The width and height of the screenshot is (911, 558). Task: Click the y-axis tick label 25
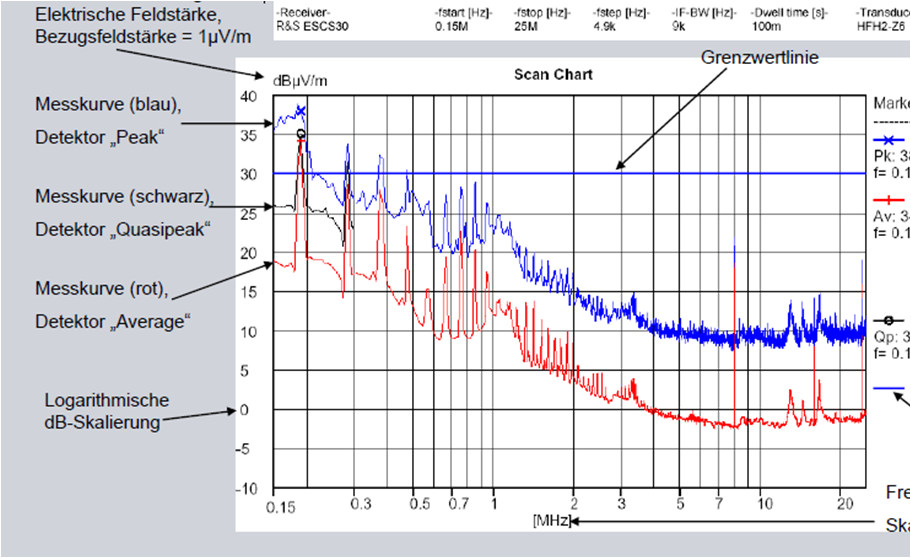[248, 214]
